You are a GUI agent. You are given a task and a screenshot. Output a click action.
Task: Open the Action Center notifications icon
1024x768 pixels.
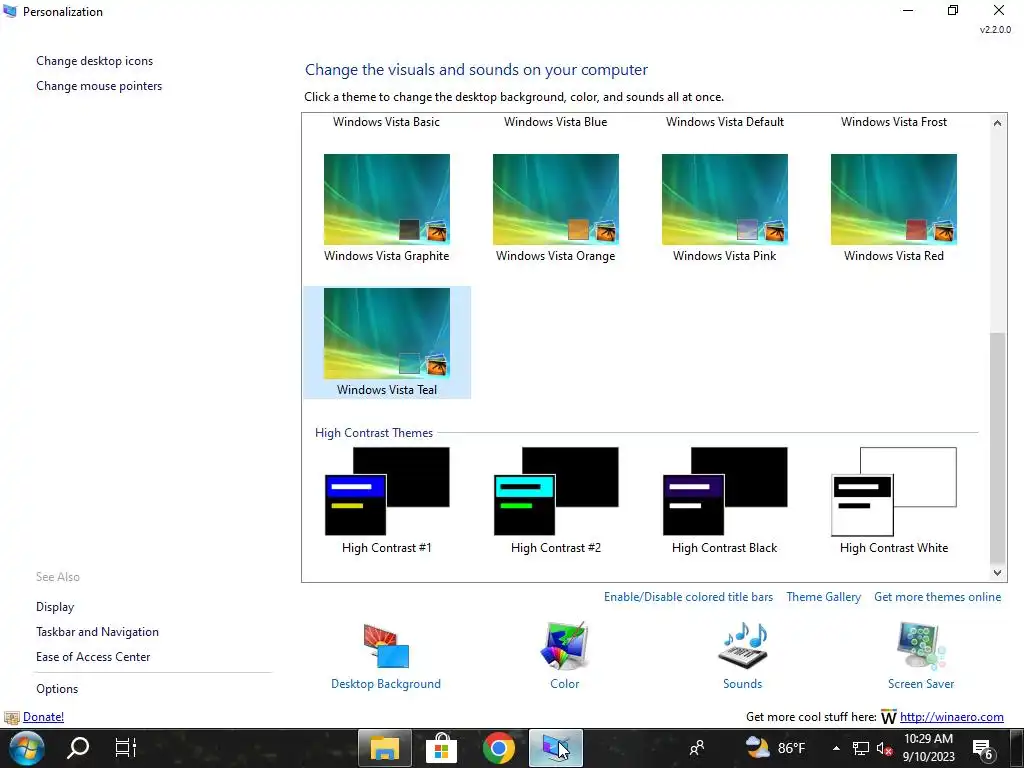point(983,748)
